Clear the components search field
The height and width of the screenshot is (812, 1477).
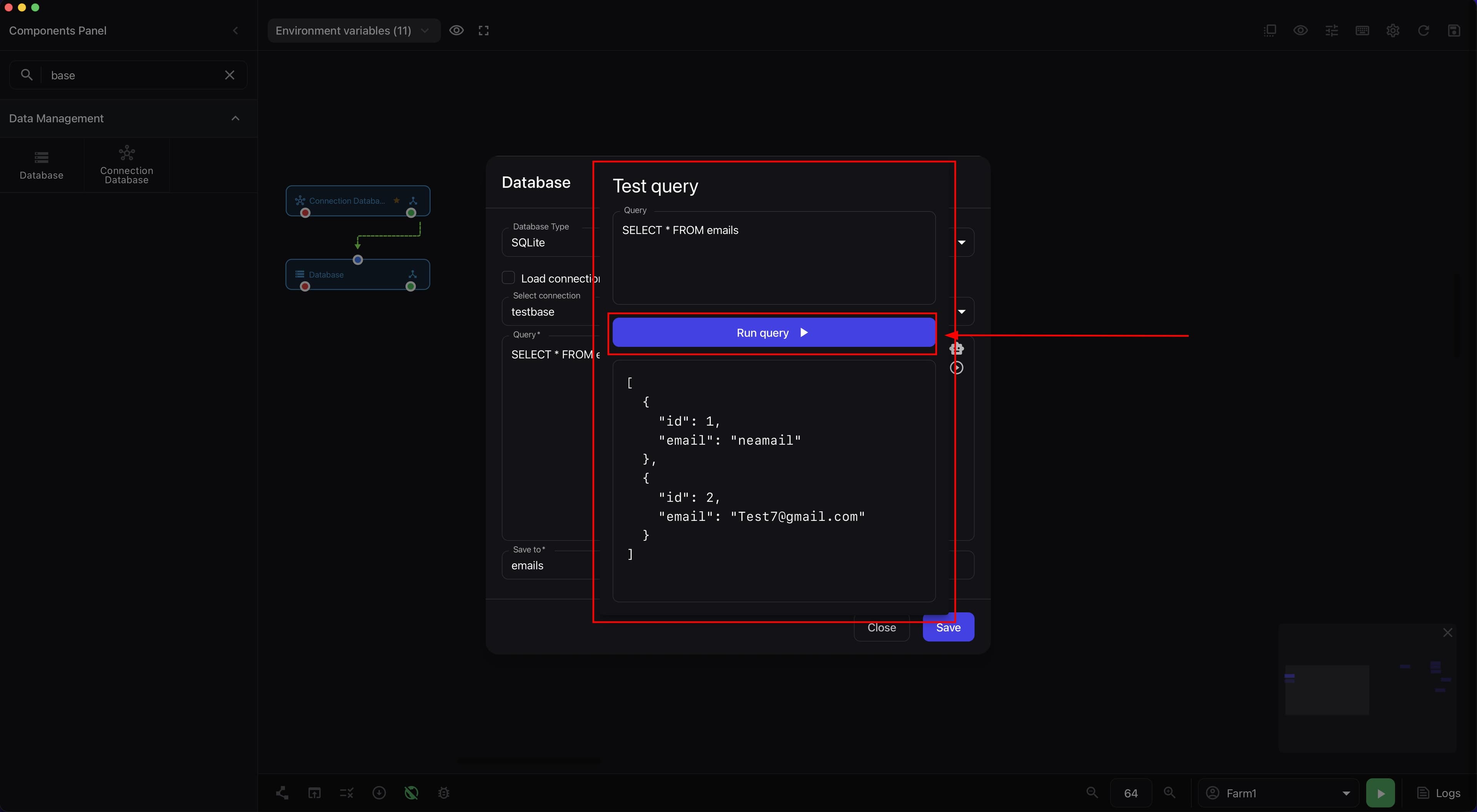(x=229, y=75)
